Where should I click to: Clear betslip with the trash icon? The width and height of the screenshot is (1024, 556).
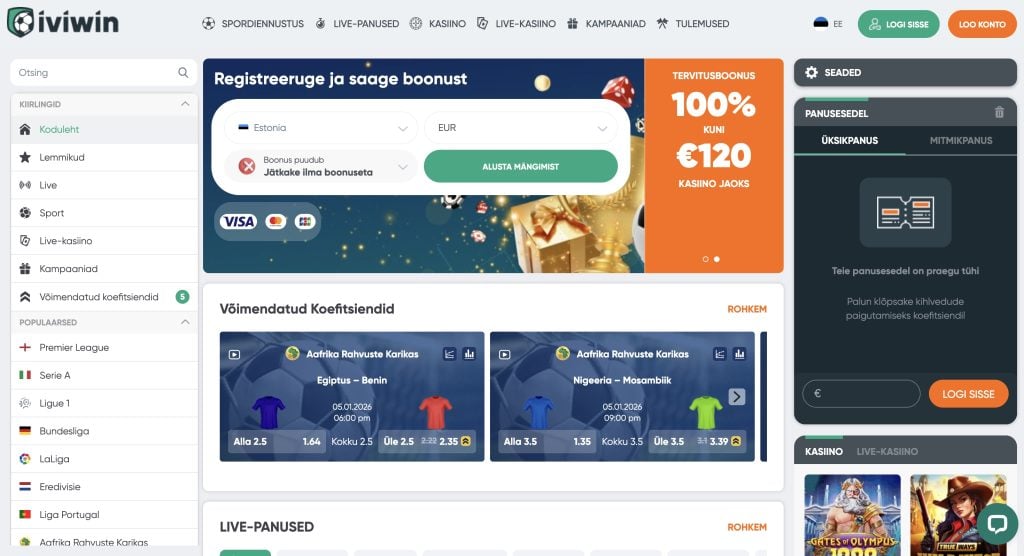pos(999,112)
